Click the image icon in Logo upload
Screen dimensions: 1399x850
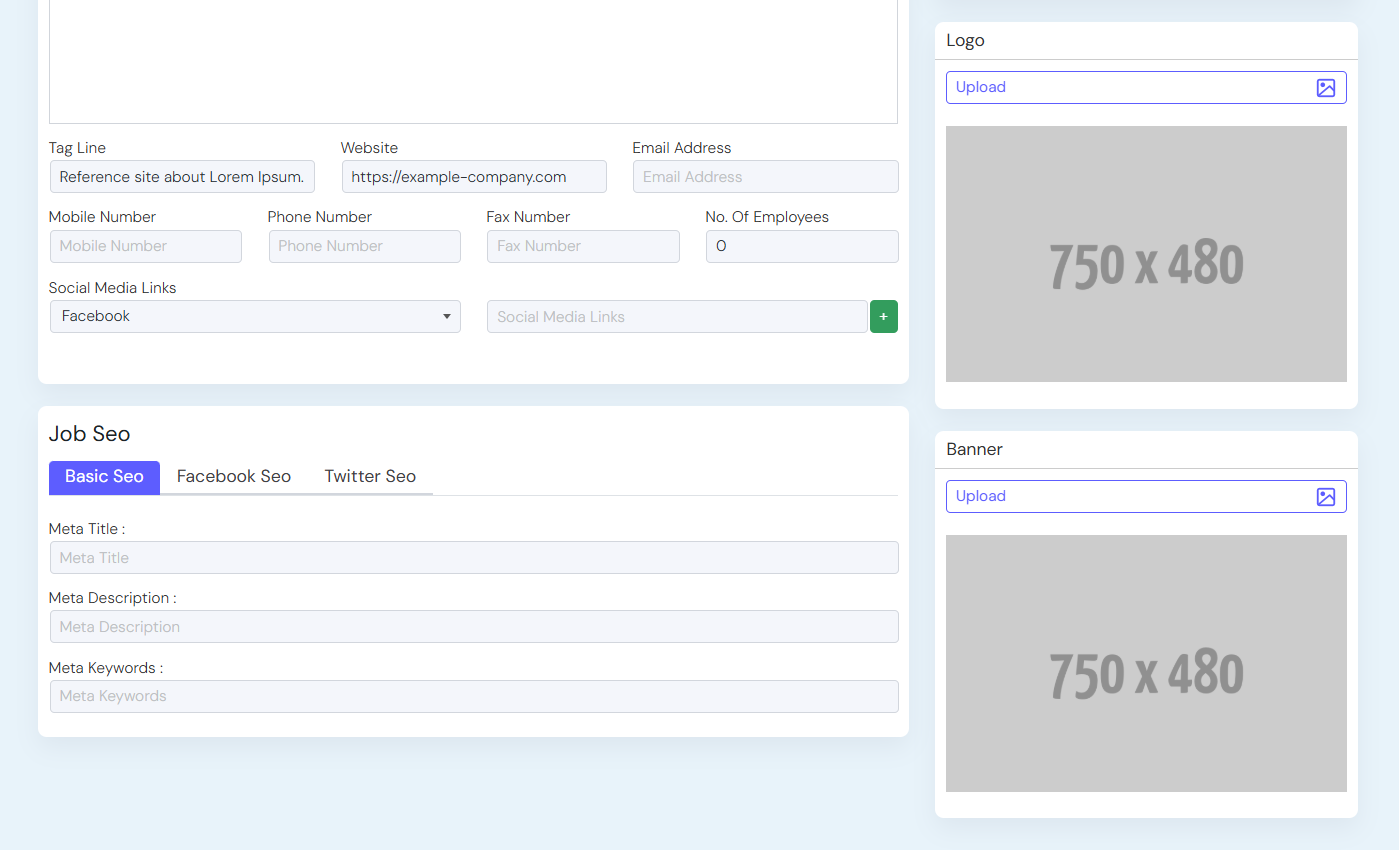1325,88
